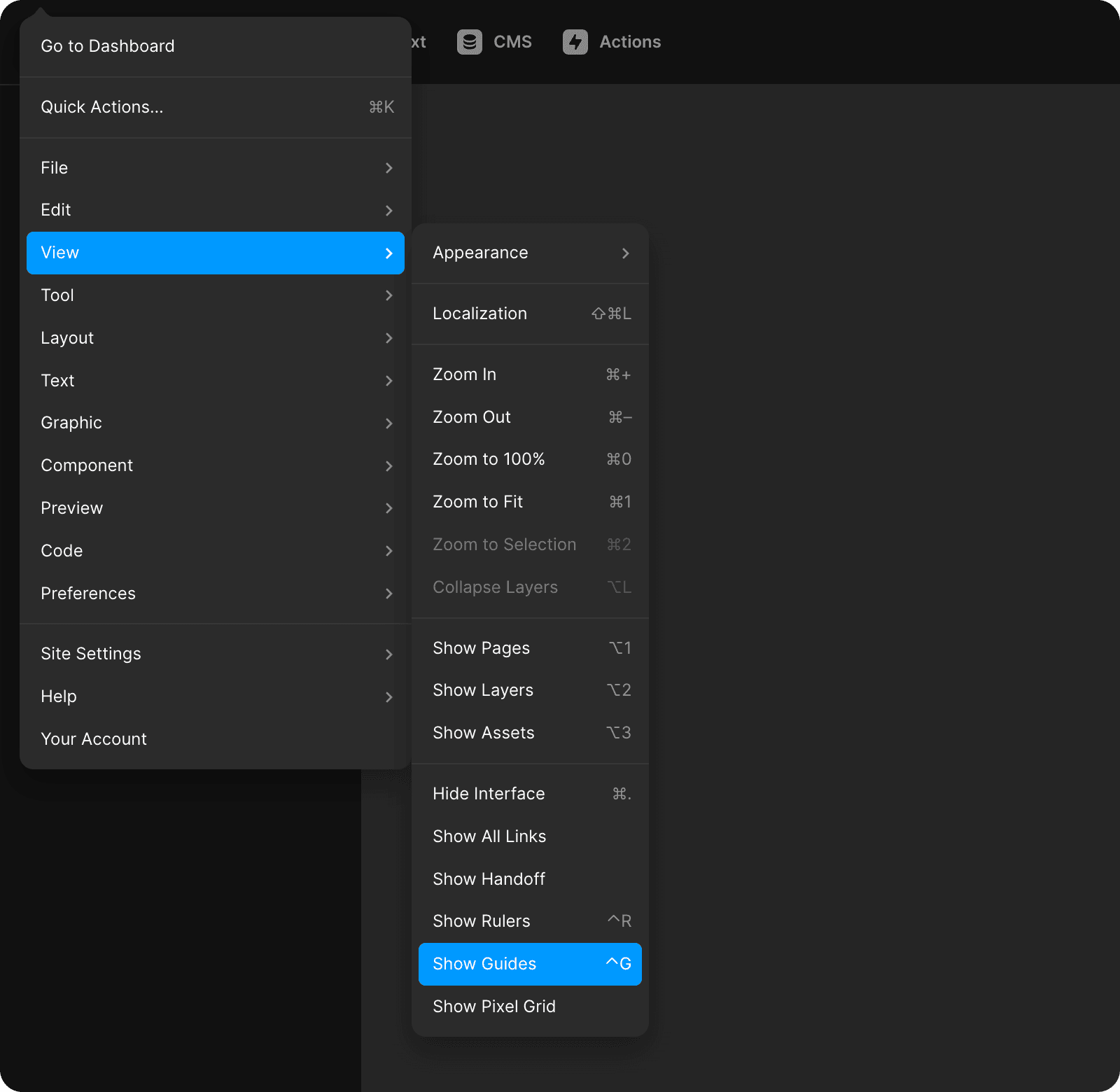Select Go to Dashboard
The width and height of the screenshot is (1120, 1092).
108,46
